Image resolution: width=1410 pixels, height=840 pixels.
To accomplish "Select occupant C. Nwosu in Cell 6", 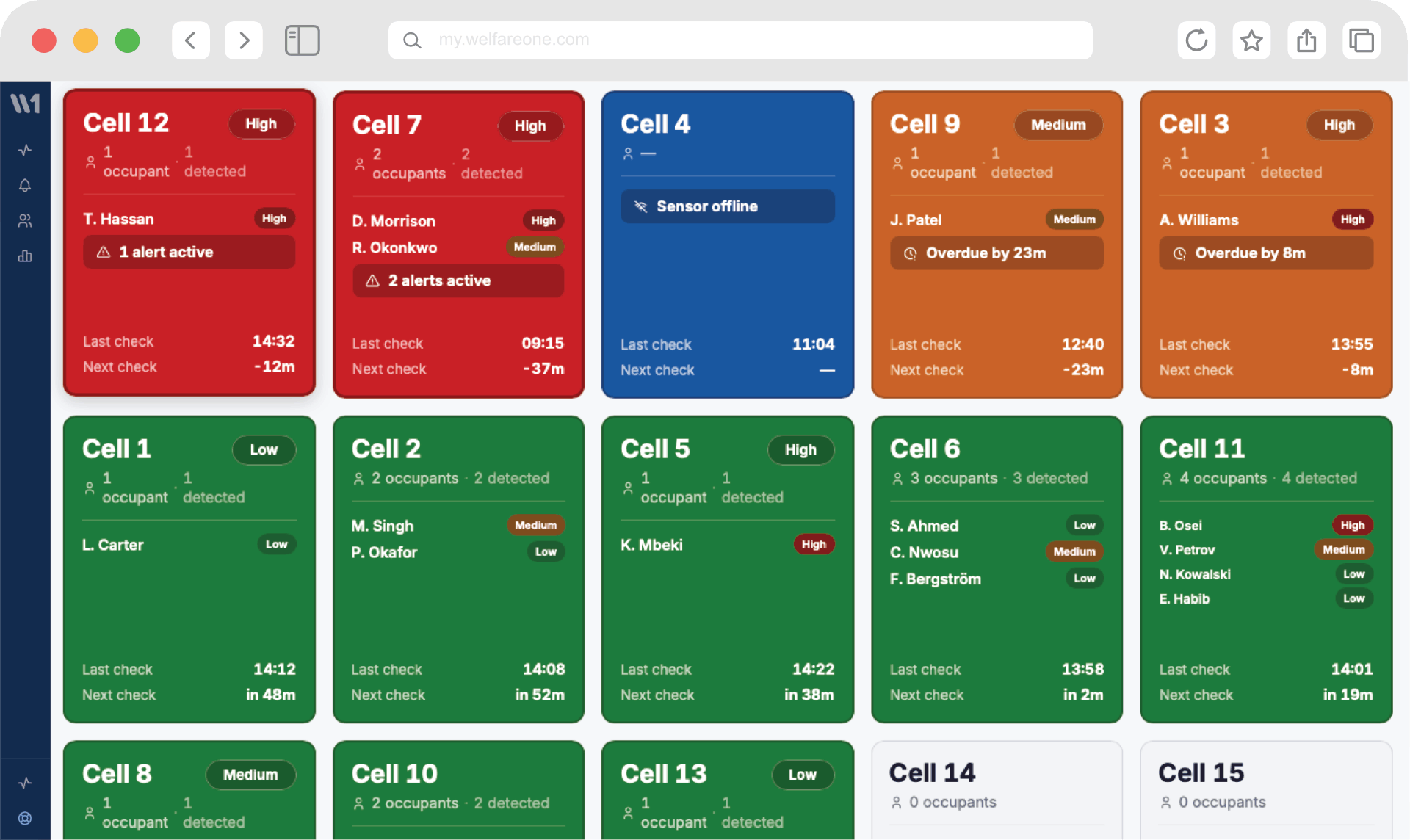I will pos(925,553).
